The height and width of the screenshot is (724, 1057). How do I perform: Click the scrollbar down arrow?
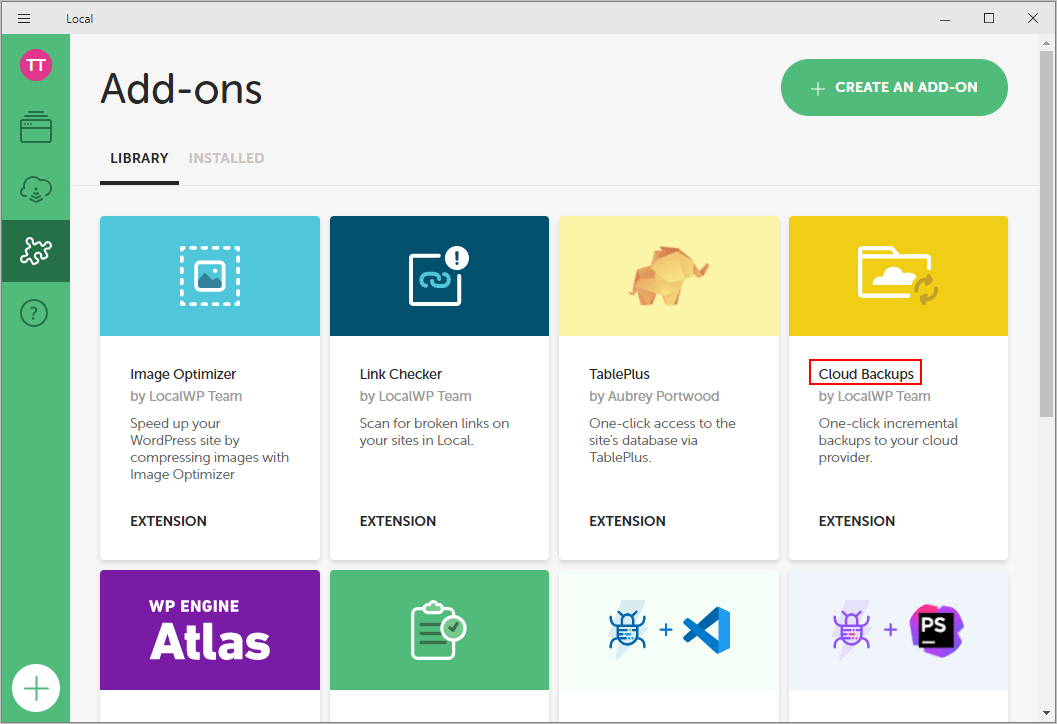(x=1046, y=713)
